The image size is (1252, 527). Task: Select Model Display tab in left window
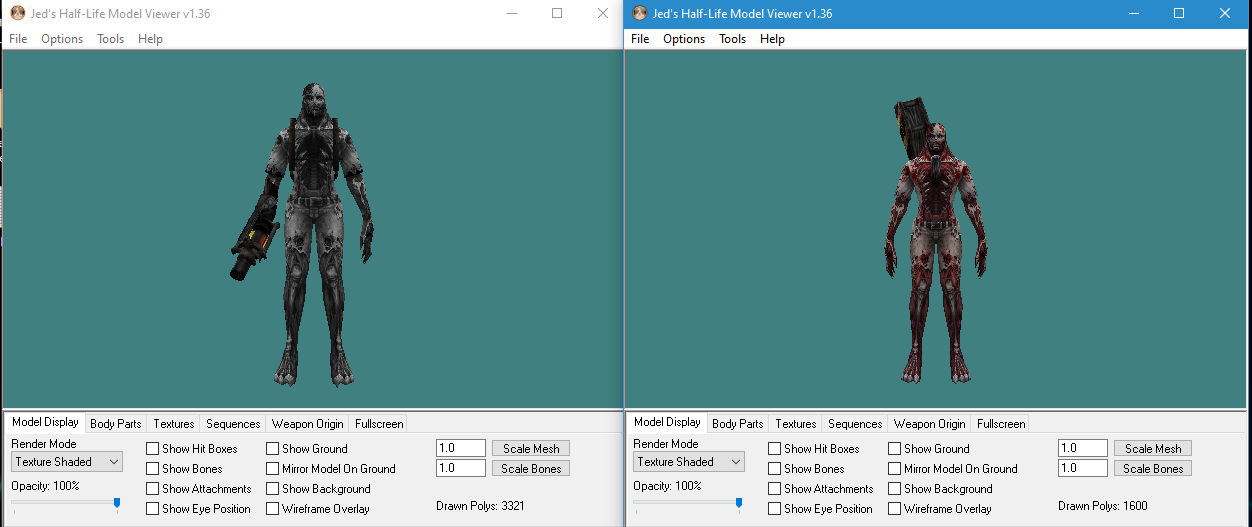coord(45,423)
